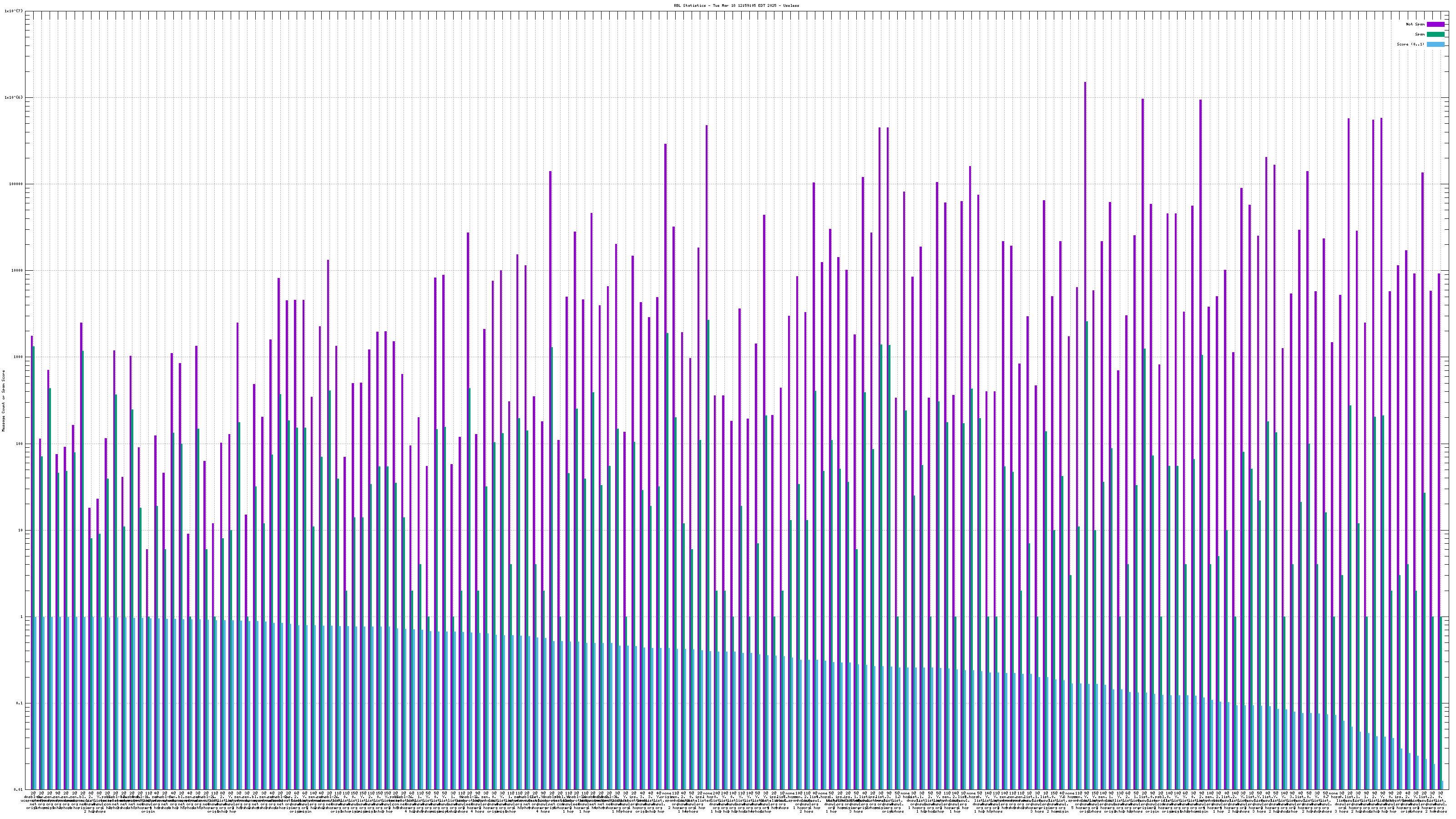Select the 'Not Spam' legend label
Viewport: 1456px width, 819px height.
pos(1416,24)
